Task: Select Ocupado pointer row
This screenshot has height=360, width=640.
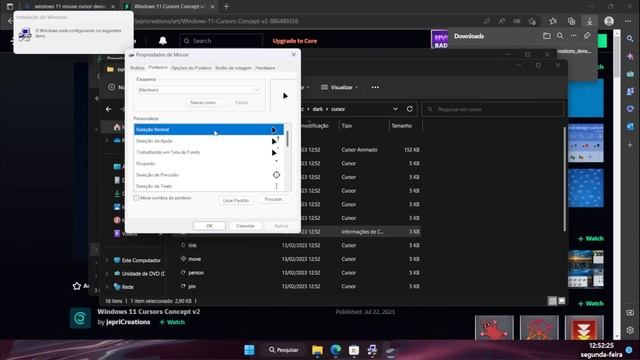Action: (x=209, y=163)
